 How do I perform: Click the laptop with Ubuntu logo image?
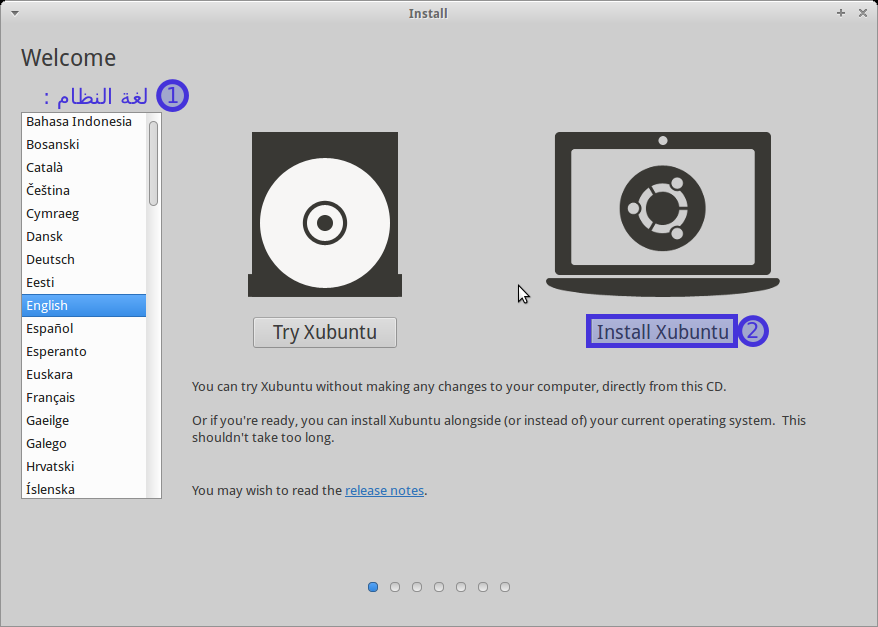pos(662,214)
